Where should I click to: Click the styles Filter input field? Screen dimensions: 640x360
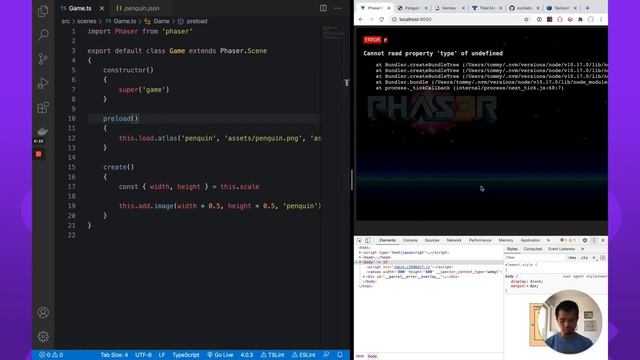tap(535, 258)
